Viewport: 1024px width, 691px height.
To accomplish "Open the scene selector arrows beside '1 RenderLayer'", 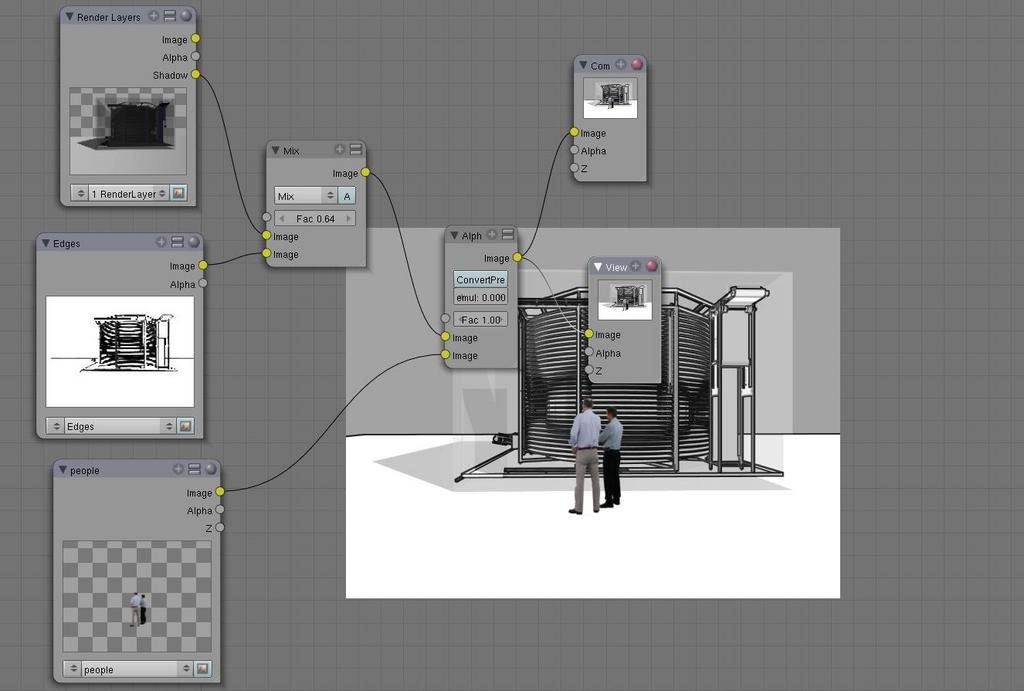I will point(80,193).
